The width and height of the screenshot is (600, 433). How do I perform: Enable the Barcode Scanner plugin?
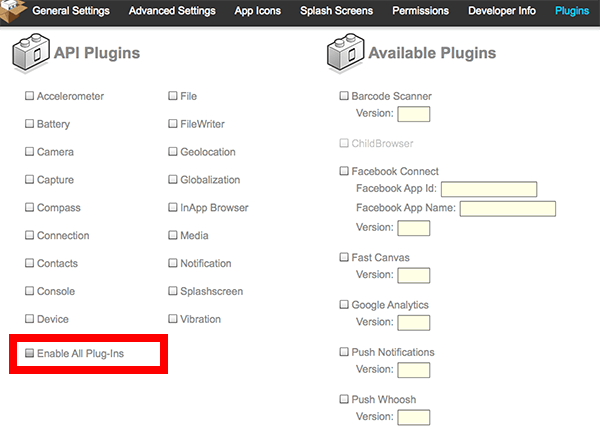point(344,96)
